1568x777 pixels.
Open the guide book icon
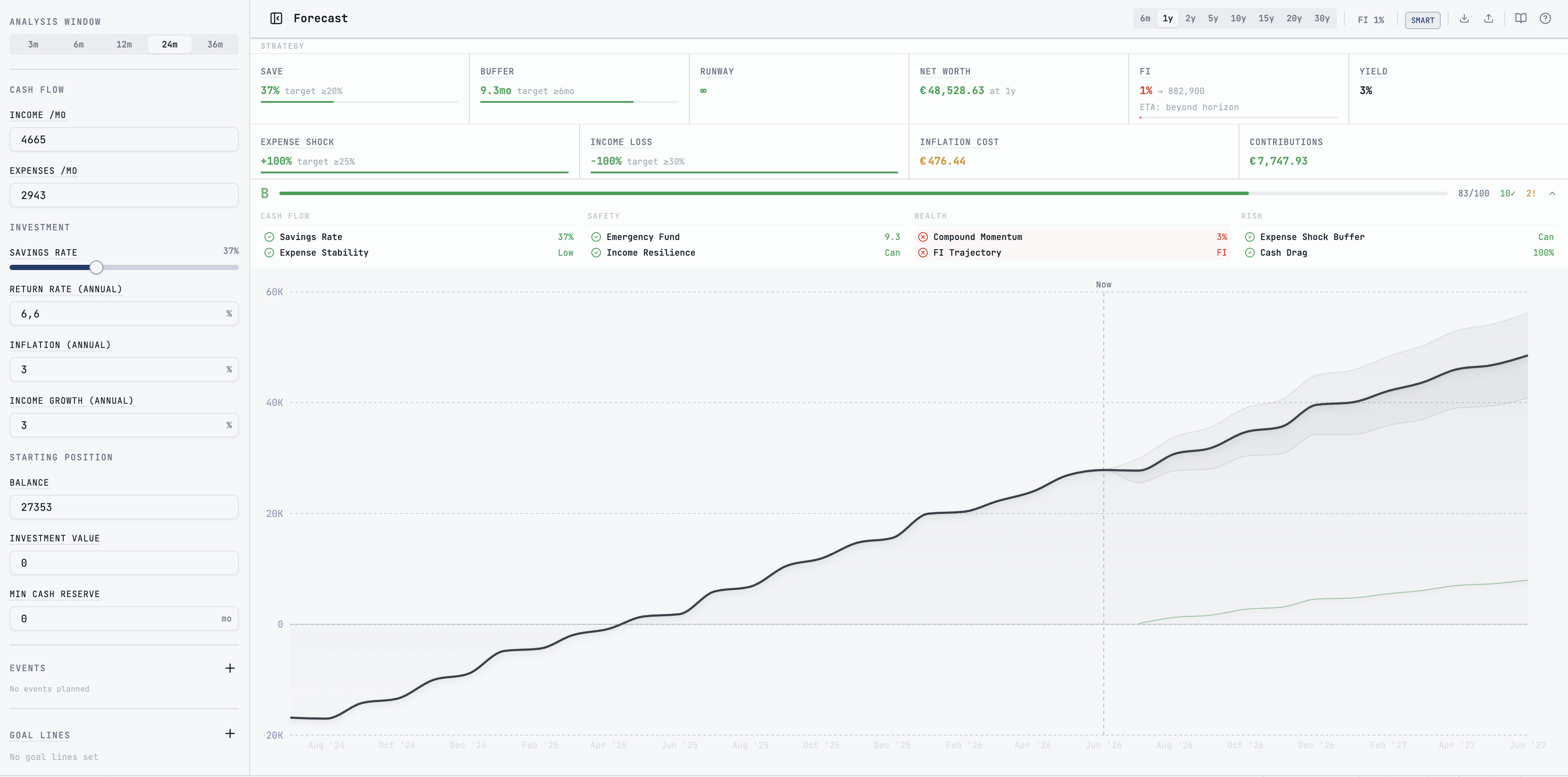click(x=1520, y=18)
